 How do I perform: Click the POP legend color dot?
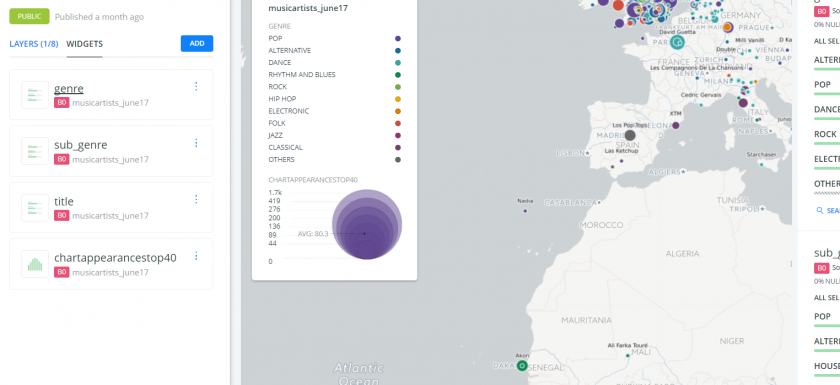click(398, 39)
